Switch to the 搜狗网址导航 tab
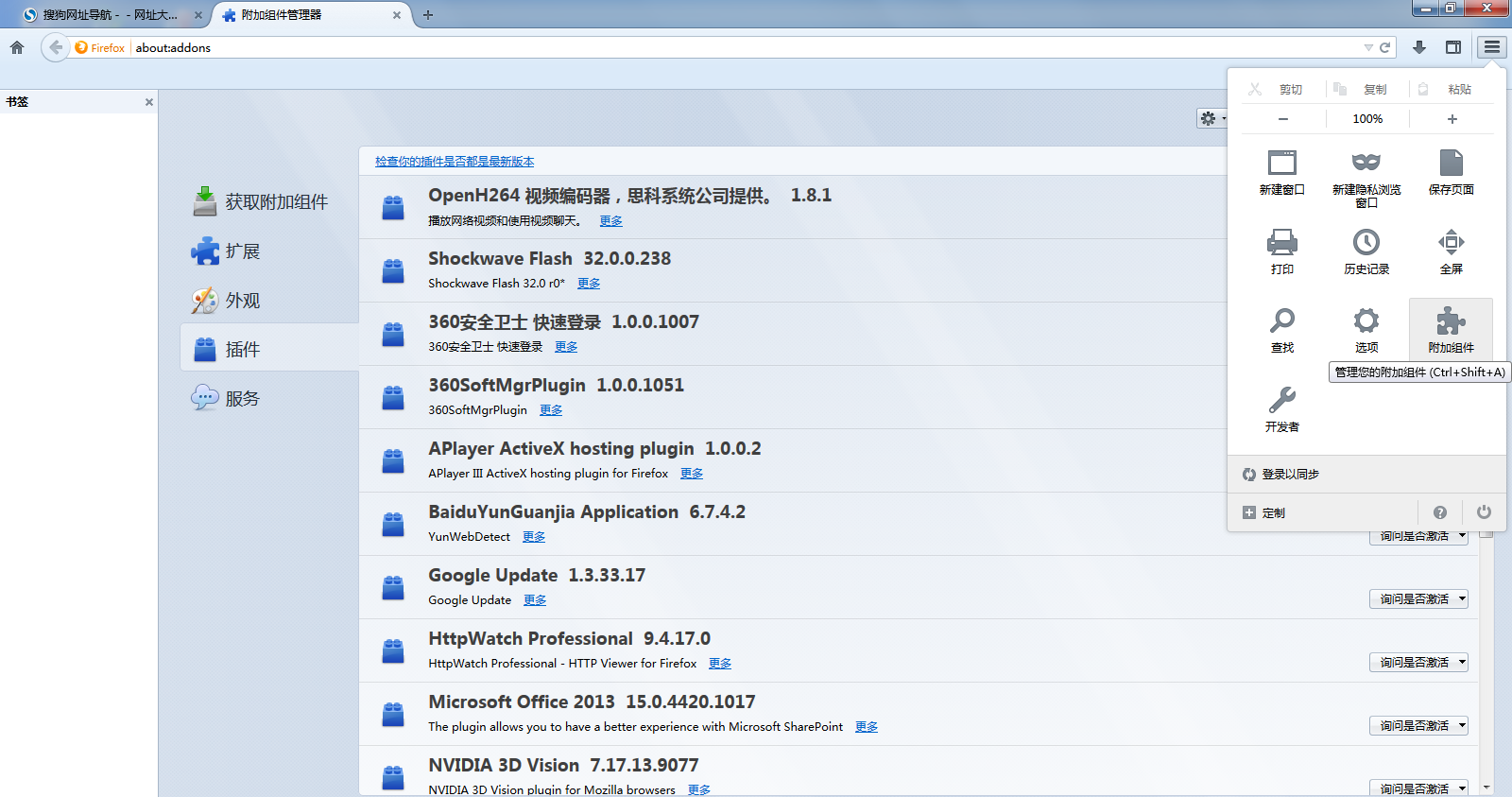Screen dimensions: 1512x797 (111, 15)
